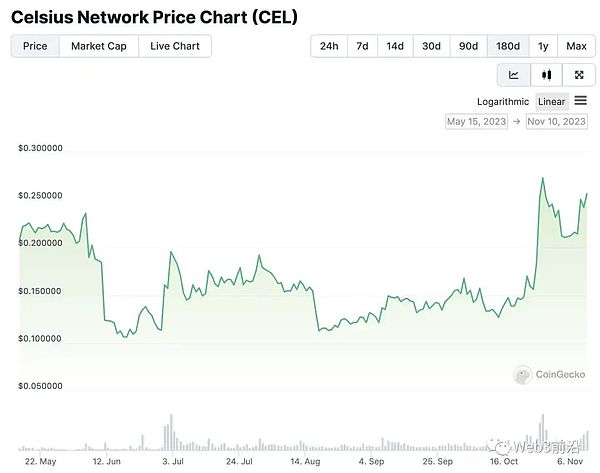This screenshot has height=473, width=600.
Task: Open the May 15, 2023 start date picker
Action: (479, 121)
